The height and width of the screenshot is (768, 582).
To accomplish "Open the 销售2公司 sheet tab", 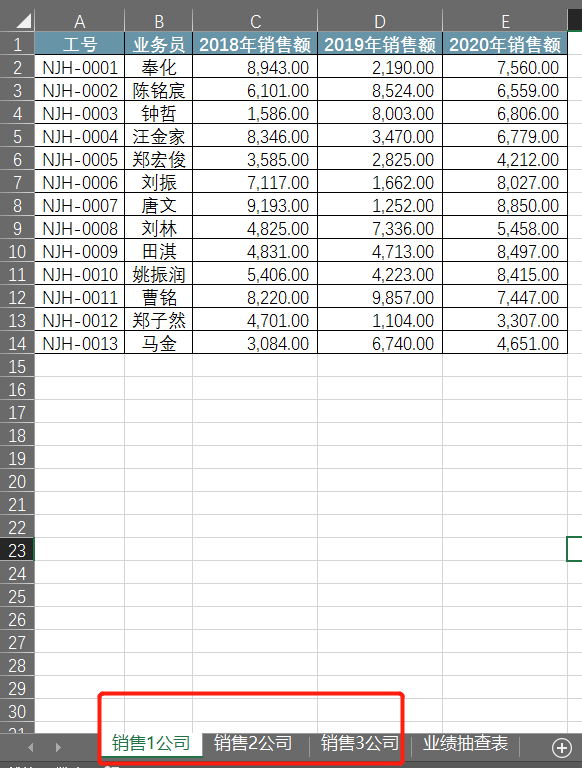I will coord(253,744).
